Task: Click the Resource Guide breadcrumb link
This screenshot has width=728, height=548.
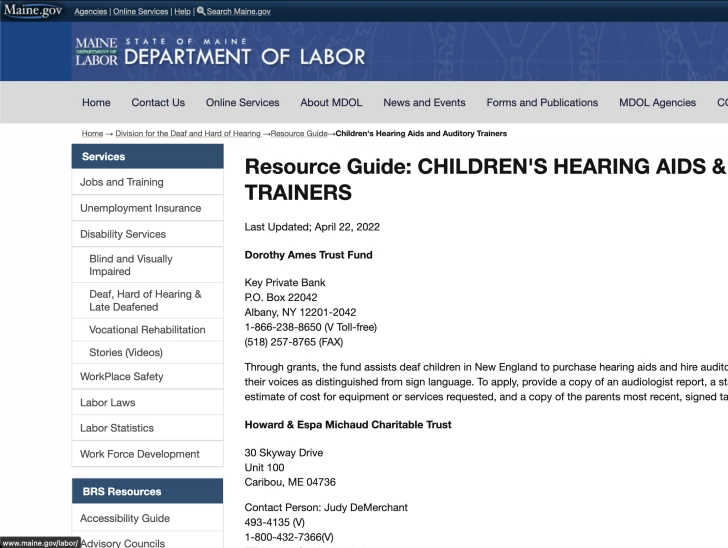Action: (x=299, y=133)
